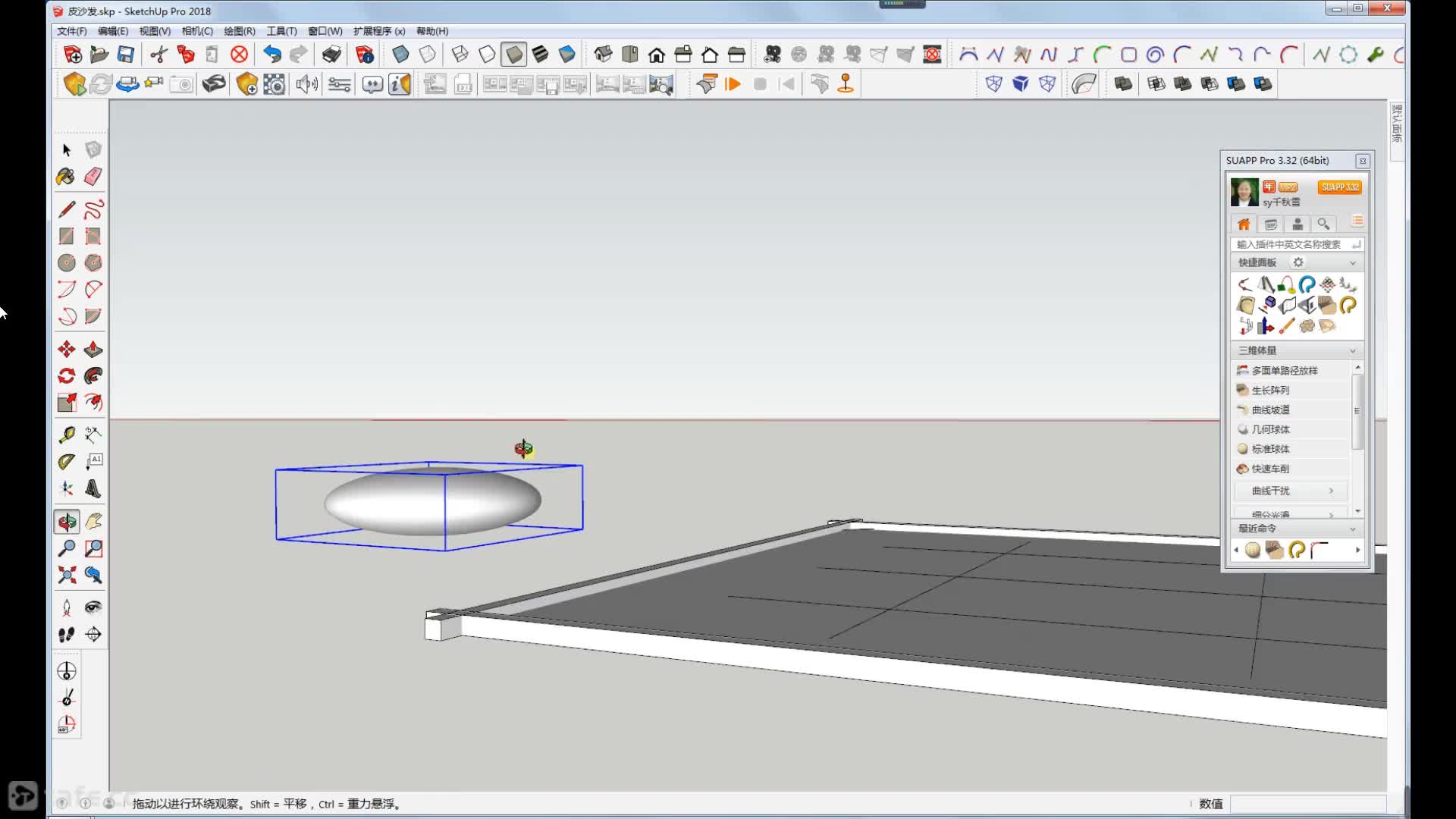This screenshot has width=1456, height=819.
Task: Open the 相机(C) menu
Action: pos(197,31)
